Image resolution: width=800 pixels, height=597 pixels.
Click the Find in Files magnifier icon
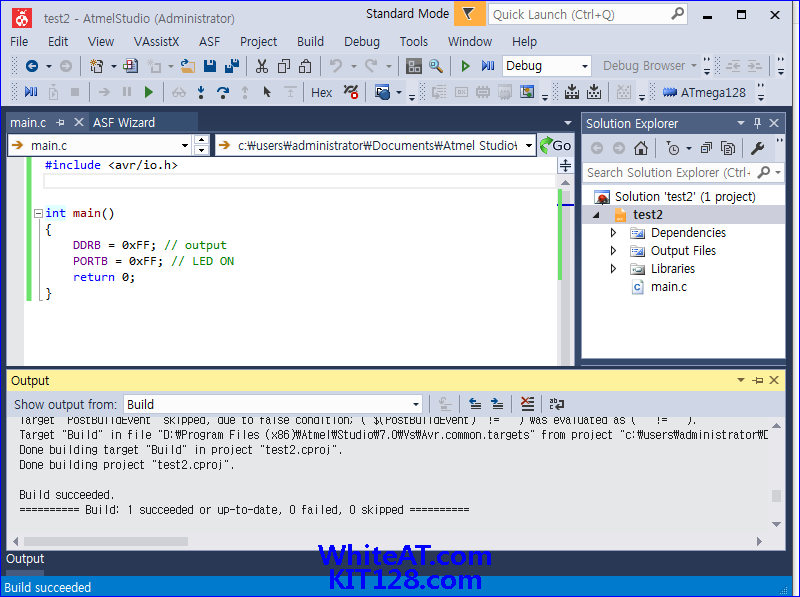[436, 66]
